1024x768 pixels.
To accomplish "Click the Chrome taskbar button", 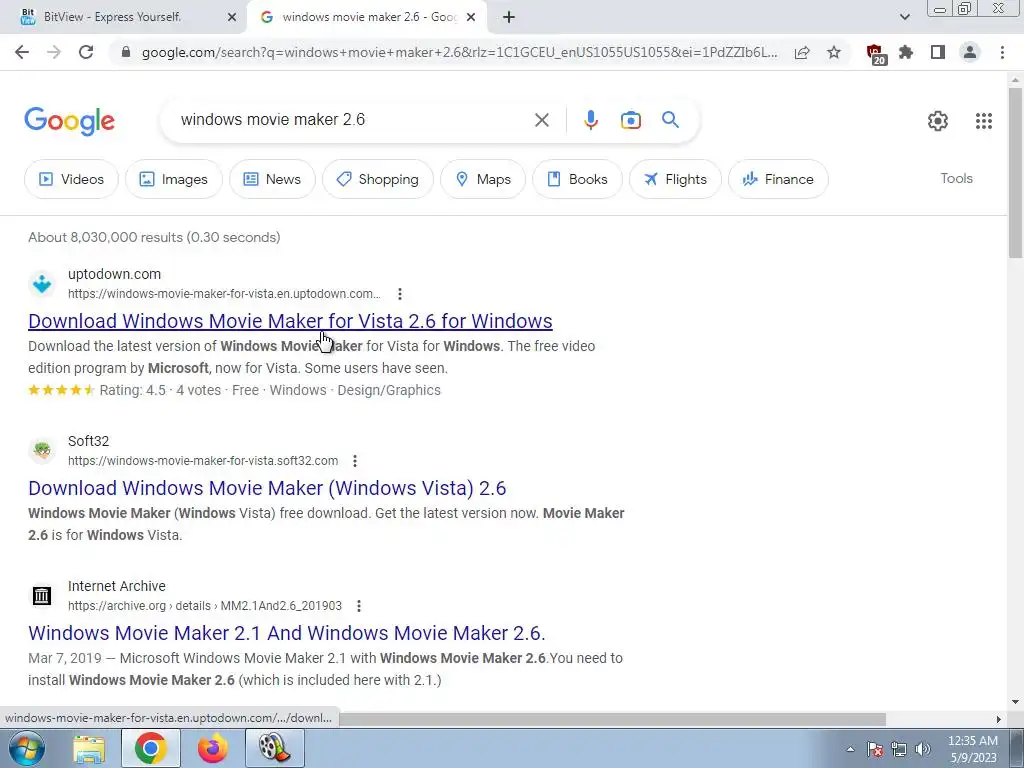I will [x=150, y=748].
